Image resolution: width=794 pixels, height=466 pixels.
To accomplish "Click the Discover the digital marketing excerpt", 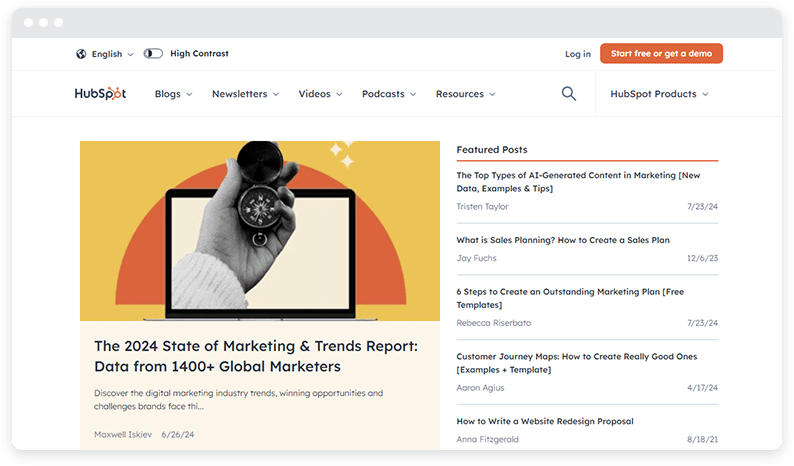I will 239,400.
